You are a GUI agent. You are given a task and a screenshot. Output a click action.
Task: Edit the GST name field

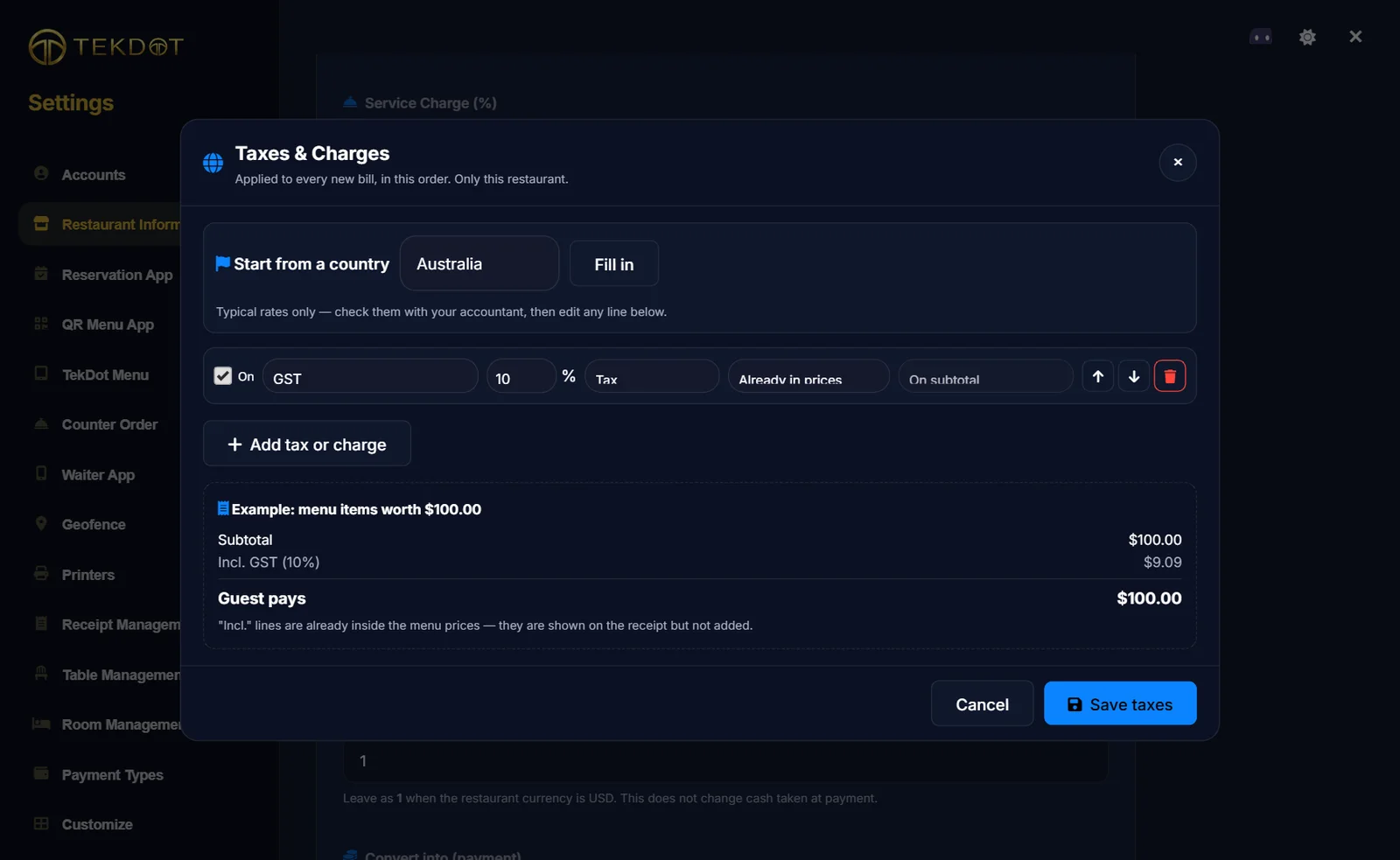(370, 376)
